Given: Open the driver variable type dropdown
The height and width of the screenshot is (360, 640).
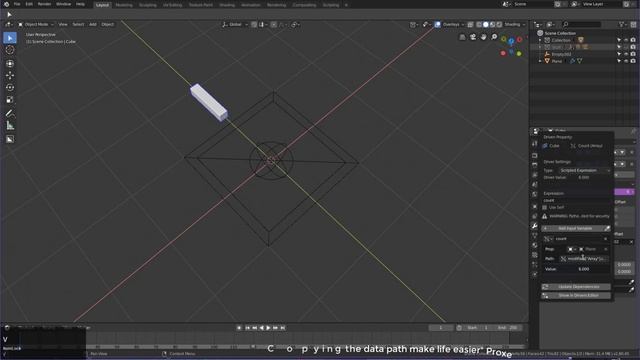Looking at the screenshot, I should pyautogui.click(x=549, y=239).
